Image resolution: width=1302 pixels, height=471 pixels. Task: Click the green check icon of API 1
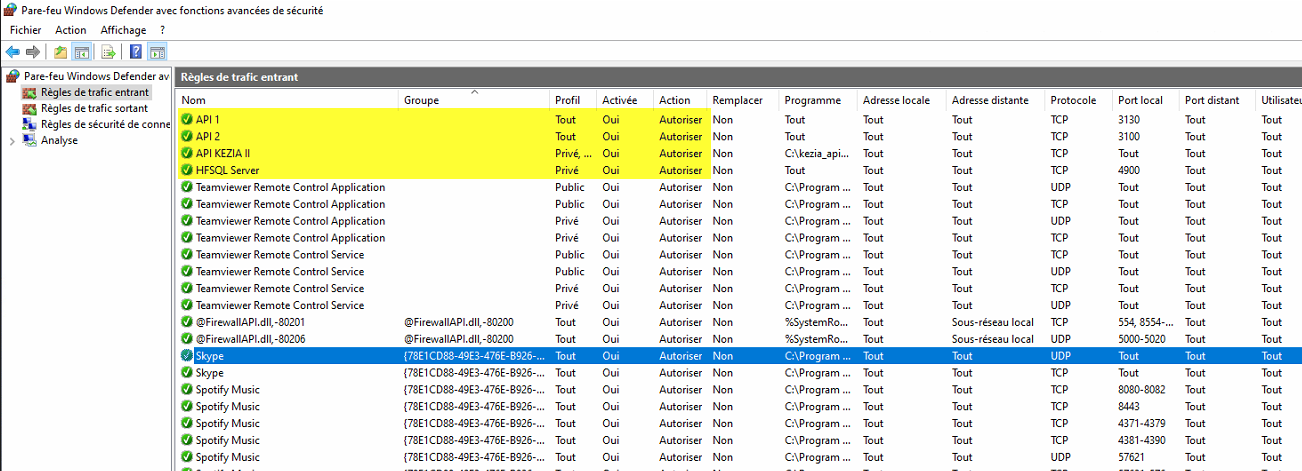pyautogui.click(x=187, y=120)
